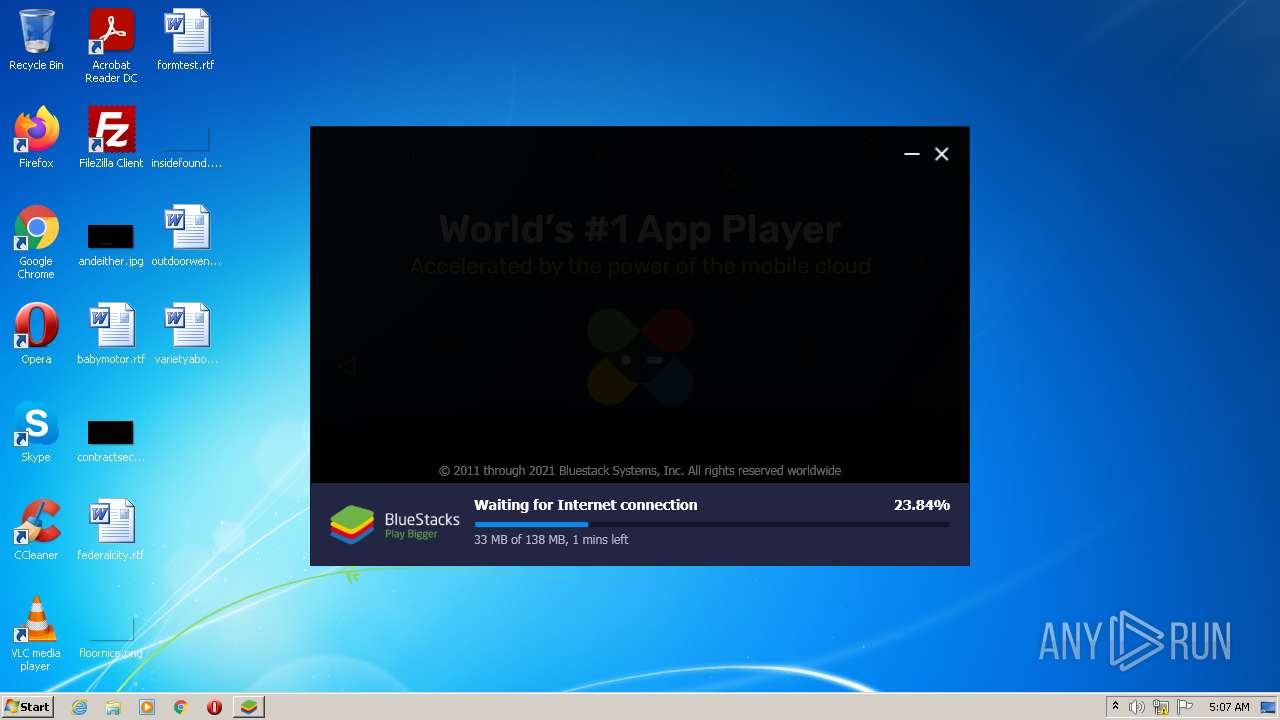This screenshot has width=1280, height=720.
Task: Open Windows Explorer folder in taskbar
Action: click(x=113, y=707)
